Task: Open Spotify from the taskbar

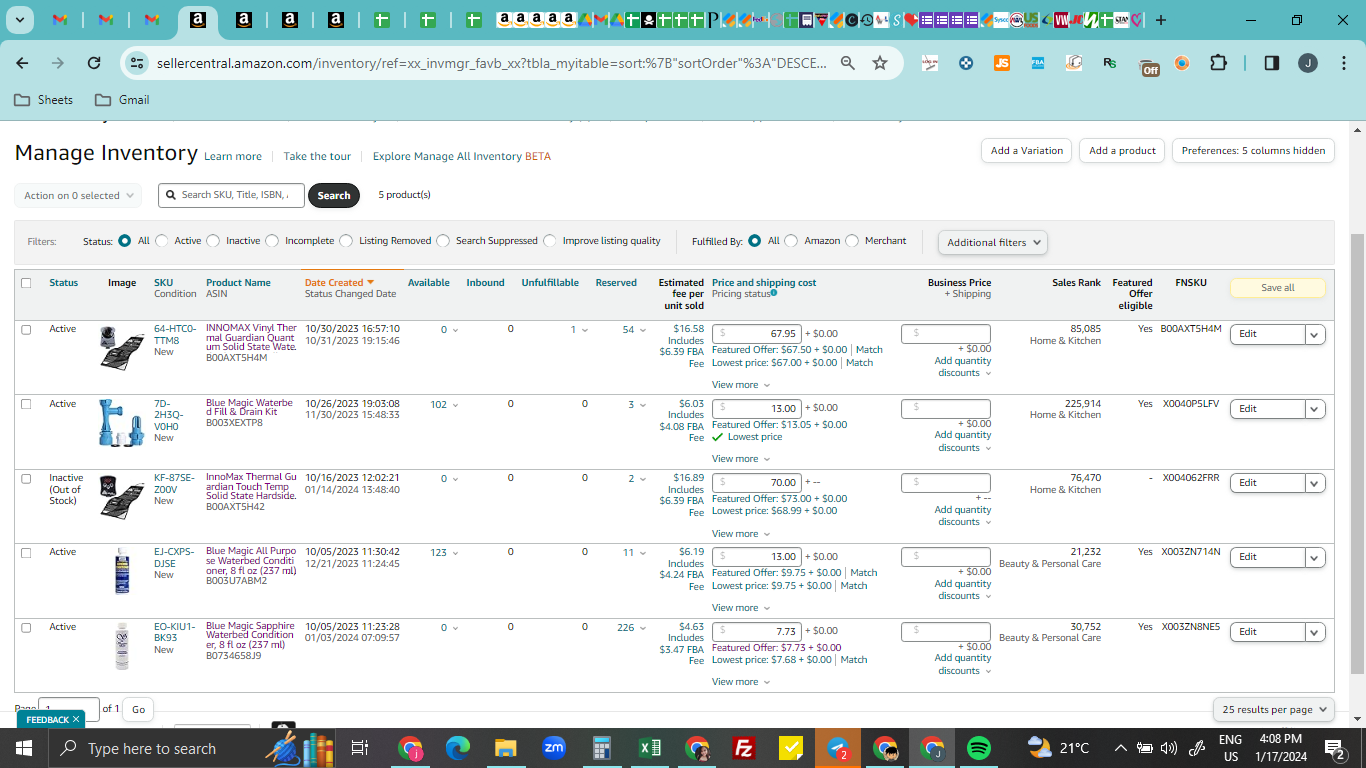Action: (979, 748)
